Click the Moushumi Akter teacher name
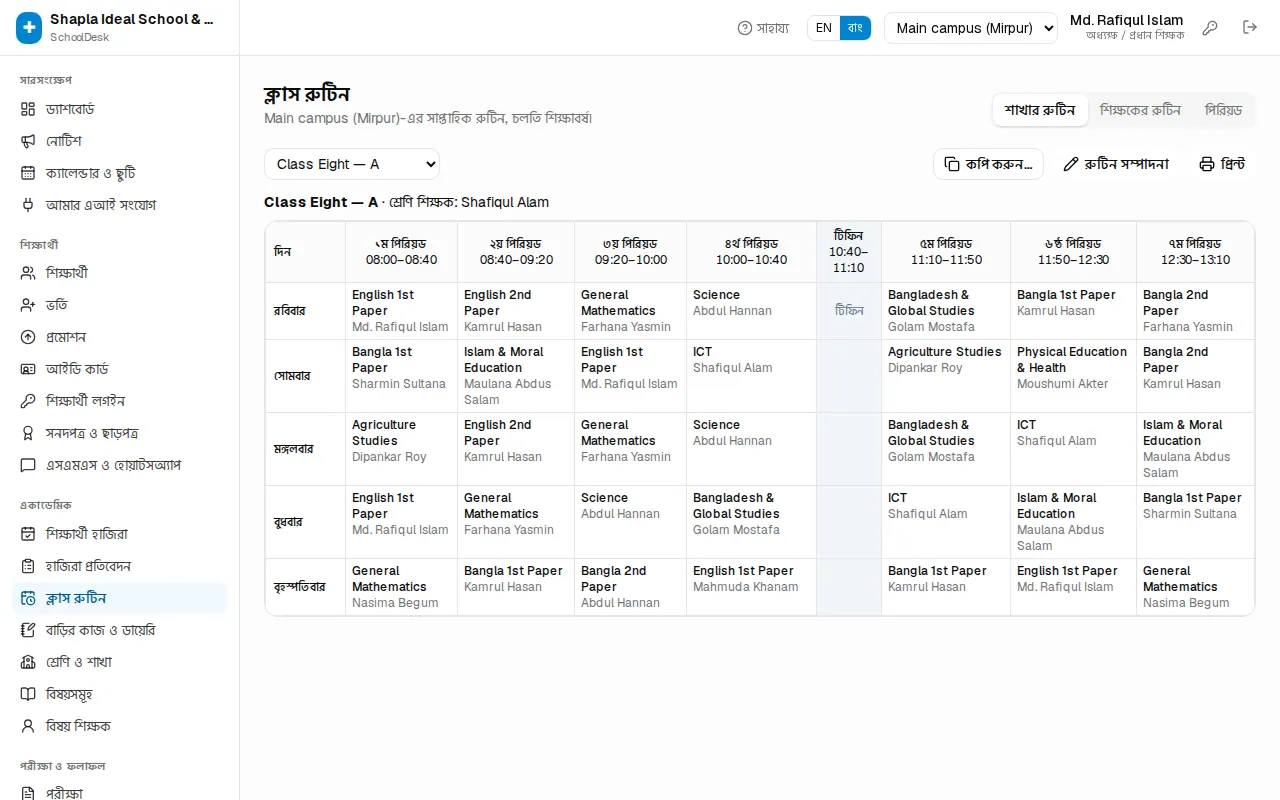 1062,384
